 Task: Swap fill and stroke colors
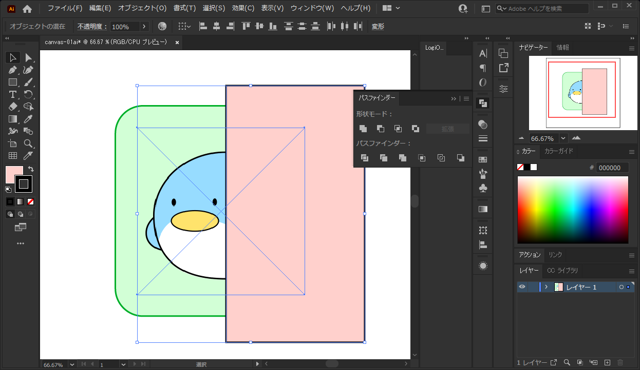31,169
